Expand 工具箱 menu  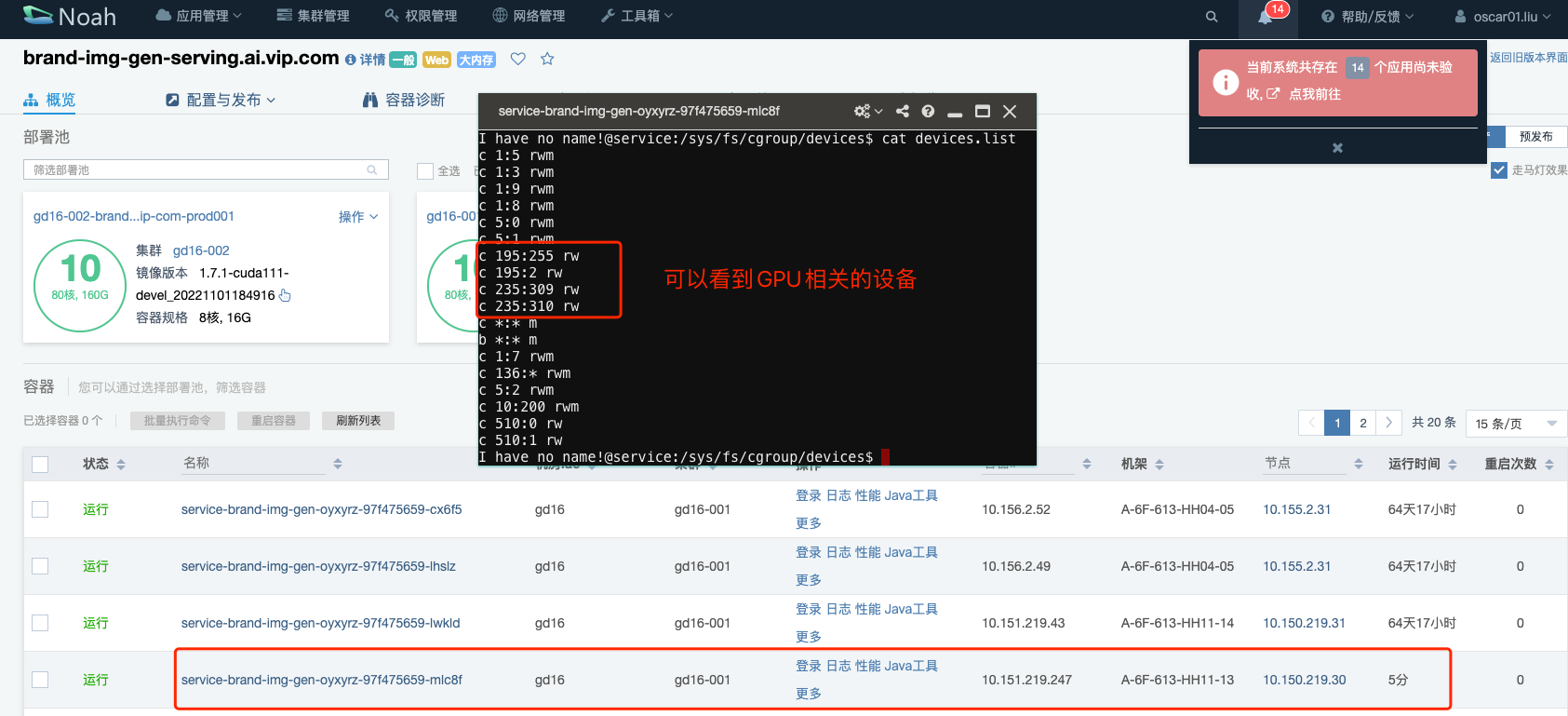pyautogui.click(x=637, y=16)
